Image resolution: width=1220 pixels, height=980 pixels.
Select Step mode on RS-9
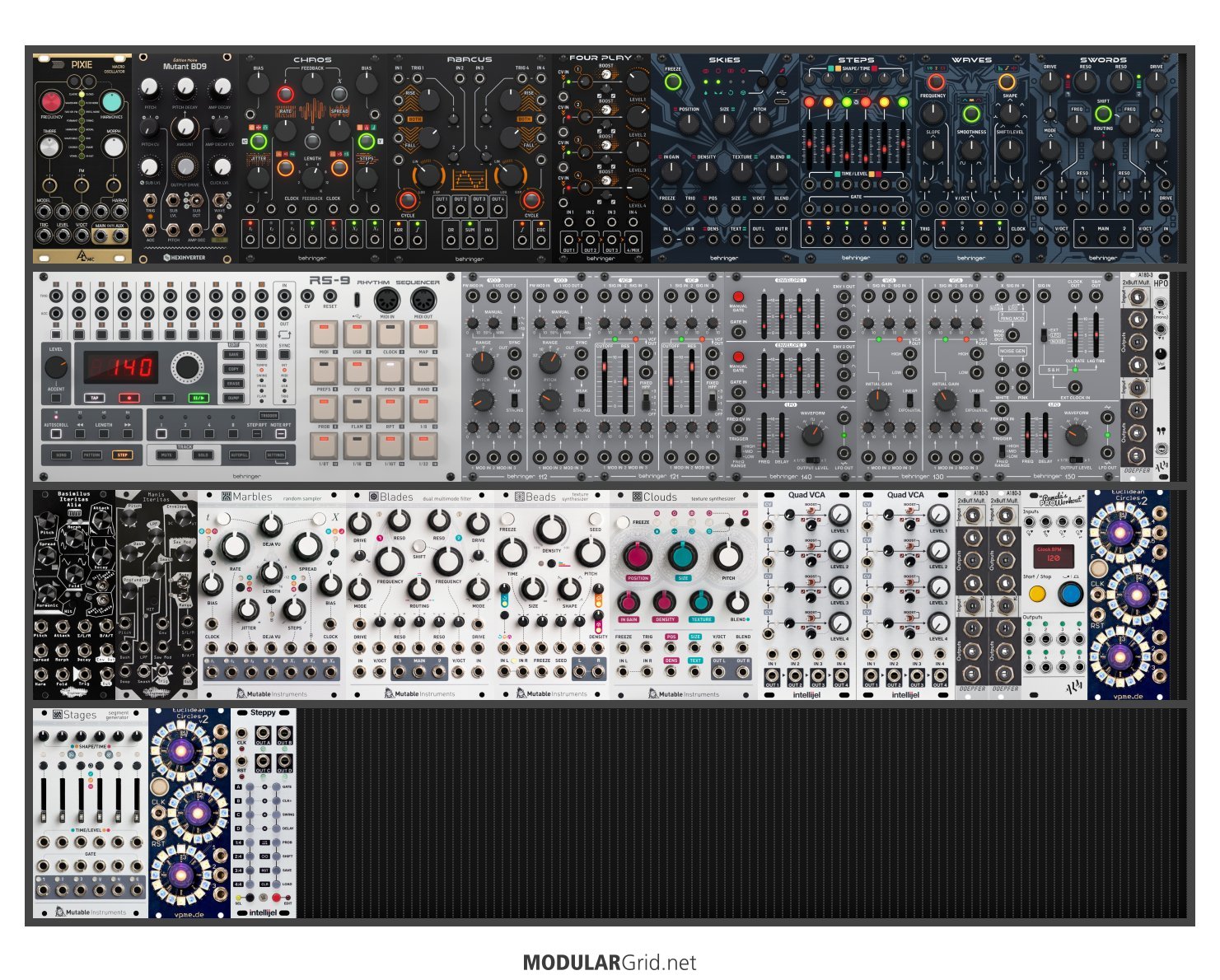(x=122, y=455)
